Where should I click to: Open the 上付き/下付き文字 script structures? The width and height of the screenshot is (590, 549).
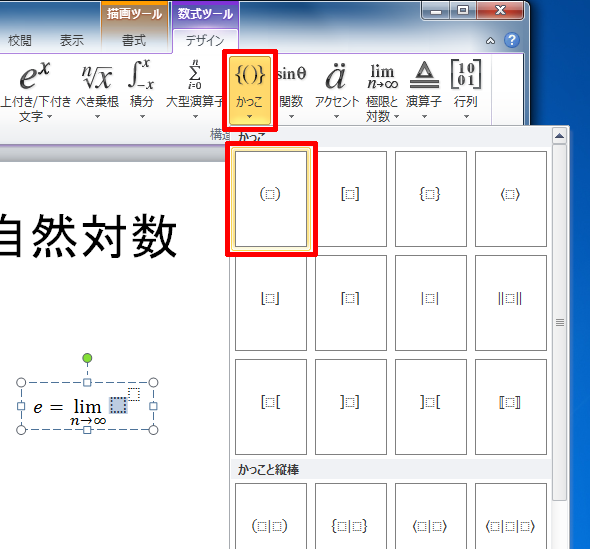click(x=35, y=90)
